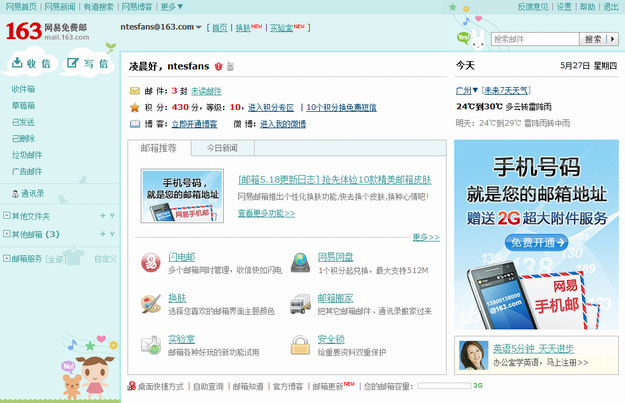Click the 安全锁 padlock icon
625x403 pixels.
(301, 345)
